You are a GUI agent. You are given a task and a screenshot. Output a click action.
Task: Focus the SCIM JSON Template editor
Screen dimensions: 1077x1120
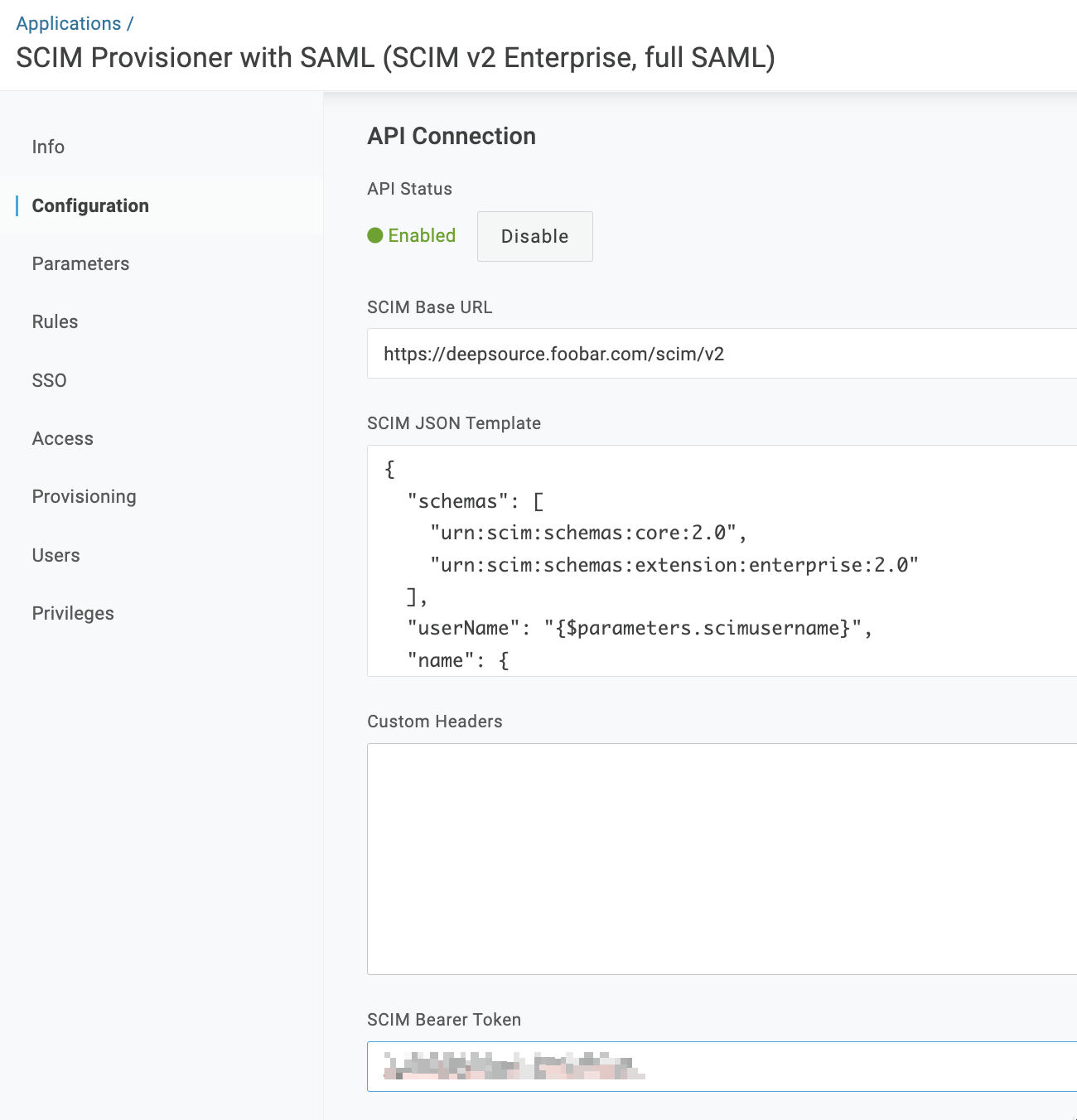click(721, 560)
